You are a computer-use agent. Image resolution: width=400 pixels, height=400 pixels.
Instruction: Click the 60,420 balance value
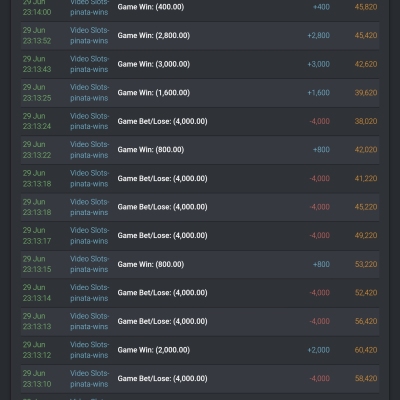pyautogui.click(x=366, y=350)
